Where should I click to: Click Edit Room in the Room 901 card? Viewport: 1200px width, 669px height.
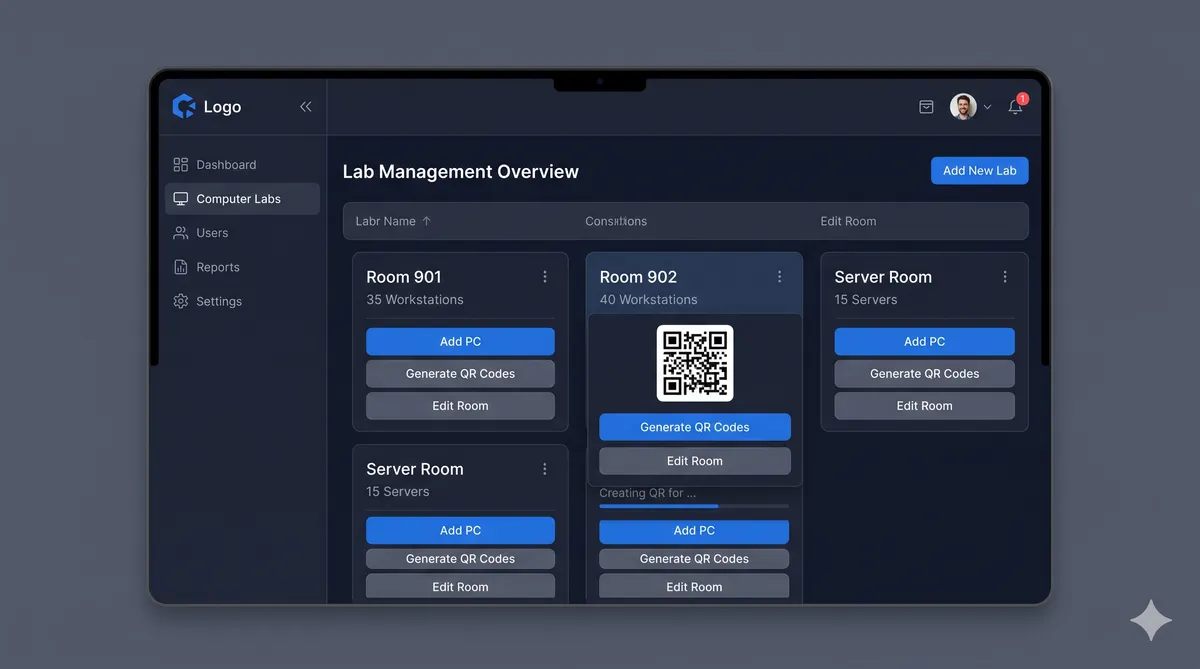click(x=460, y=406)
